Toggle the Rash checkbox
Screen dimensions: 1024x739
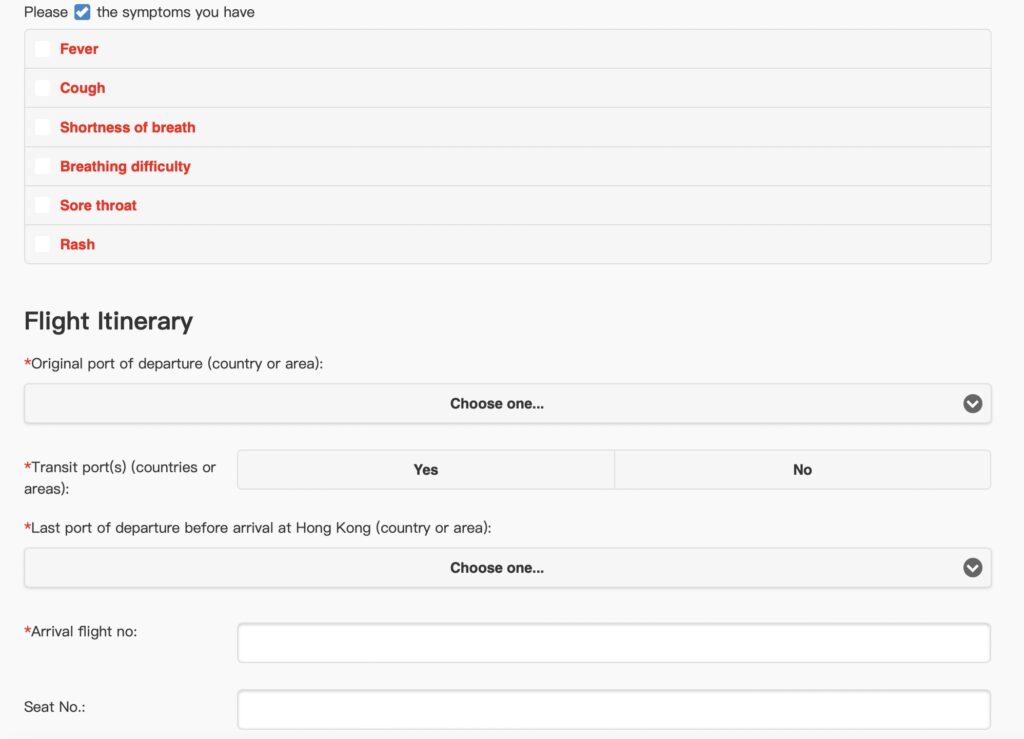pyautogui.click(x=42, y=244)
